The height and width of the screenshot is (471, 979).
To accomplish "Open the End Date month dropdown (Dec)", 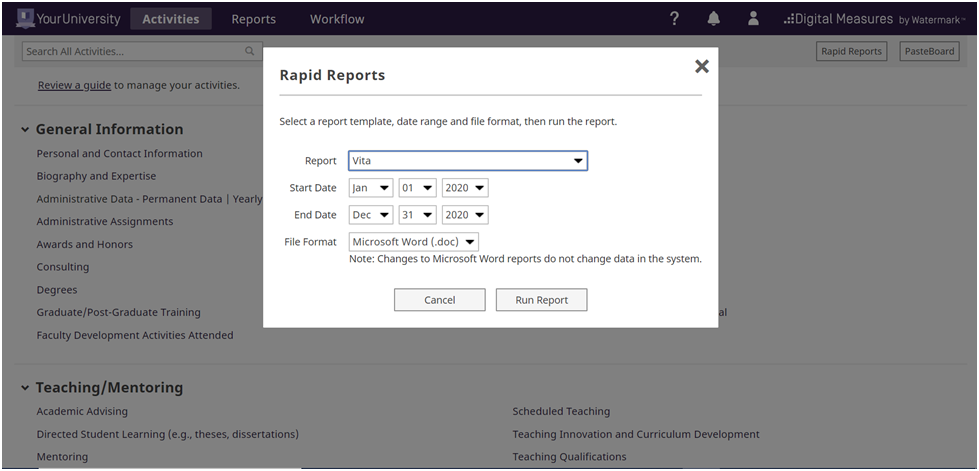I will click(371, 215).
